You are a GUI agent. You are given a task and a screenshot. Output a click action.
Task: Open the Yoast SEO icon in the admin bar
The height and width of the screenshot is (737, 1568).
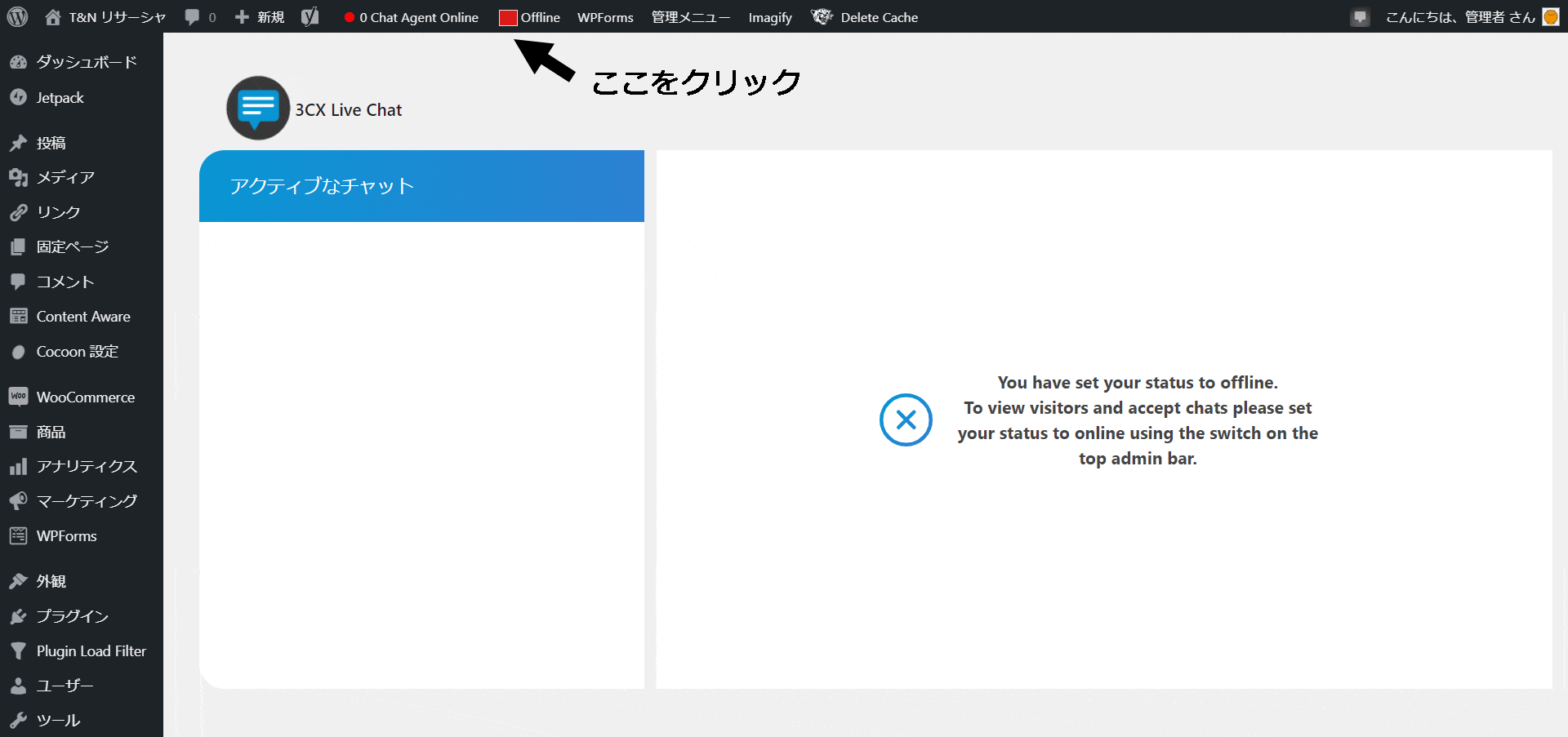pyautogui.click(x=310, y=16)
